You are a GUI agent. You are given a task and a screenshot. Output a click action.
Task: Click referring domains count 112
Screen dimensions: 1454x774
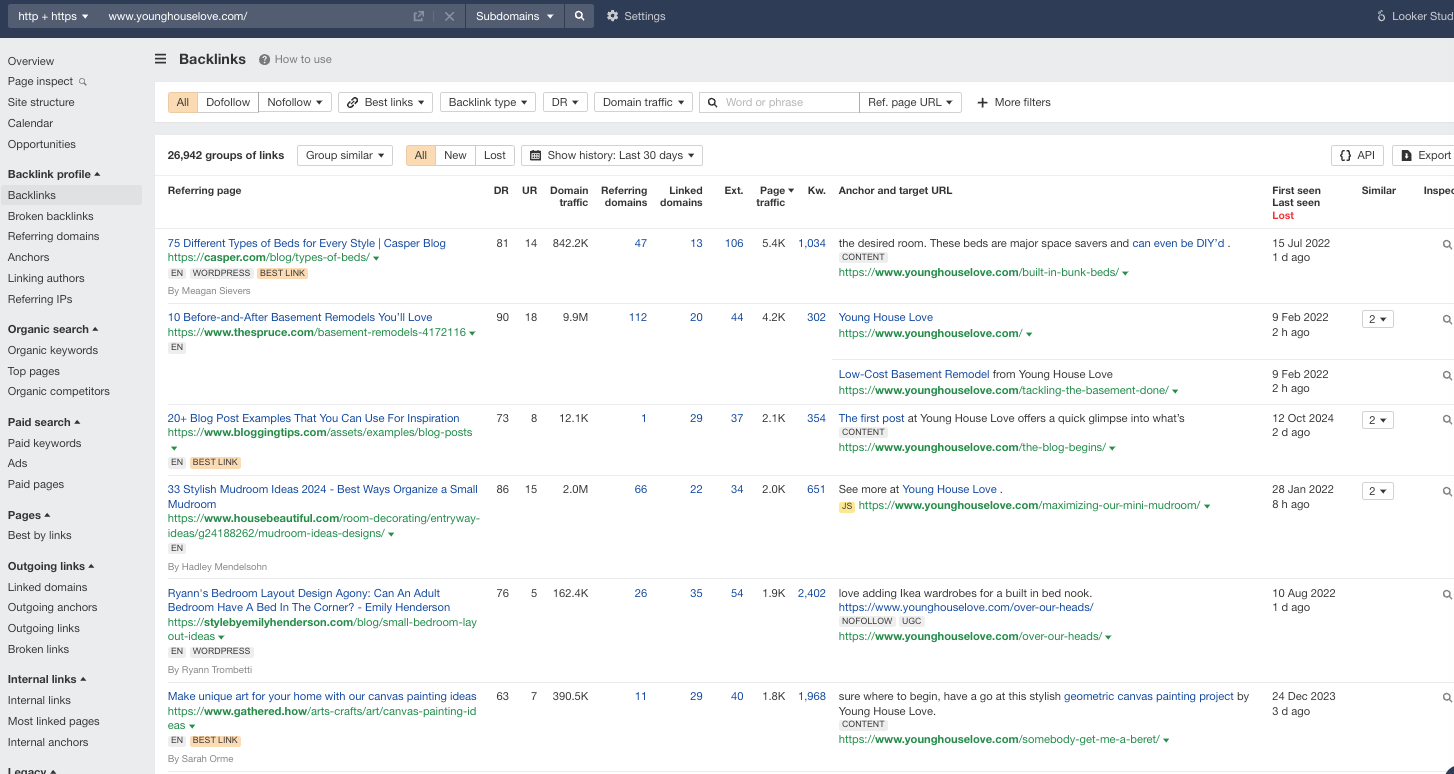638,317
